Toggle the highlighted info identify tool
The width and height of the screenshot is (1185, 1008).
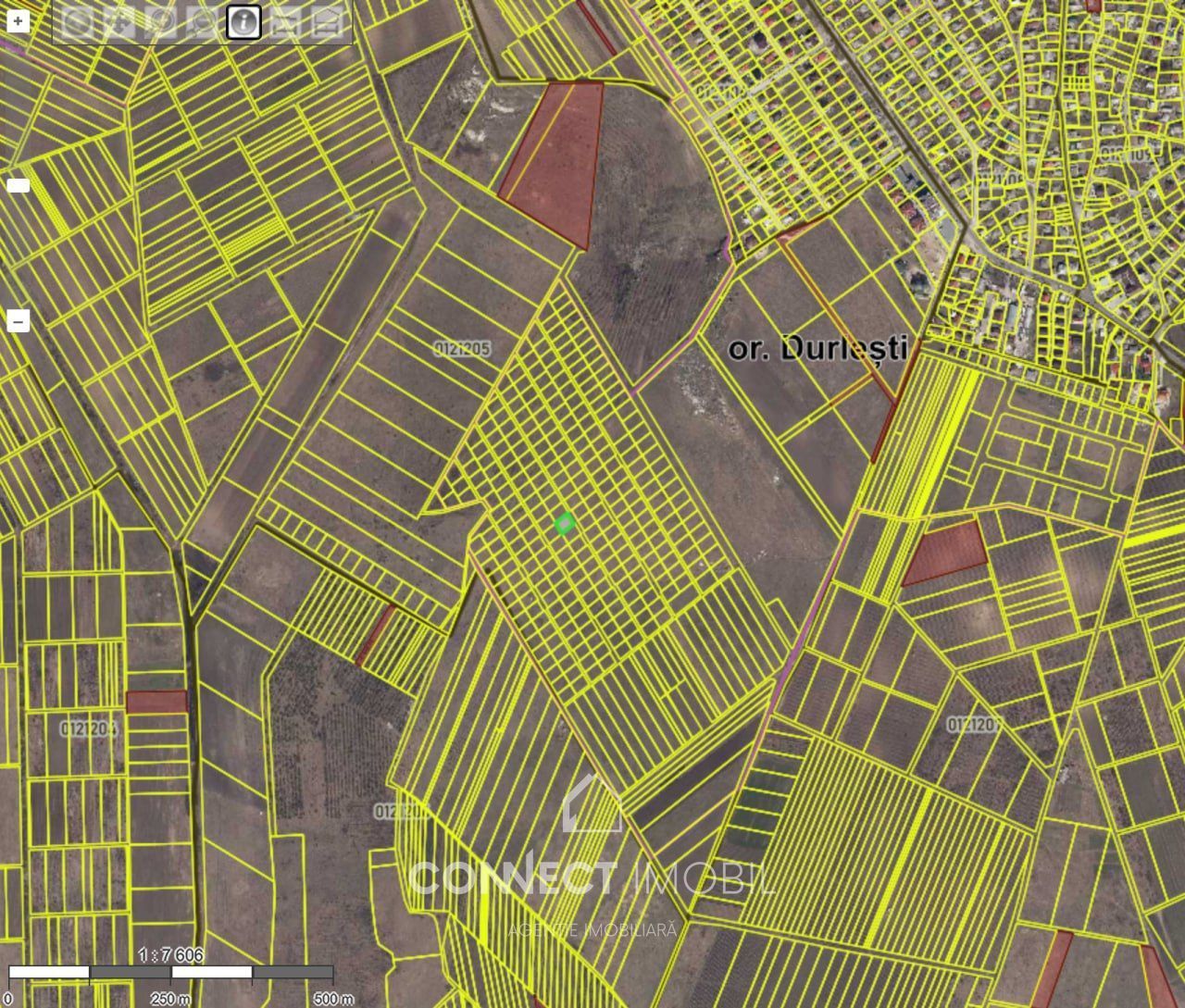tap(243, 22)
